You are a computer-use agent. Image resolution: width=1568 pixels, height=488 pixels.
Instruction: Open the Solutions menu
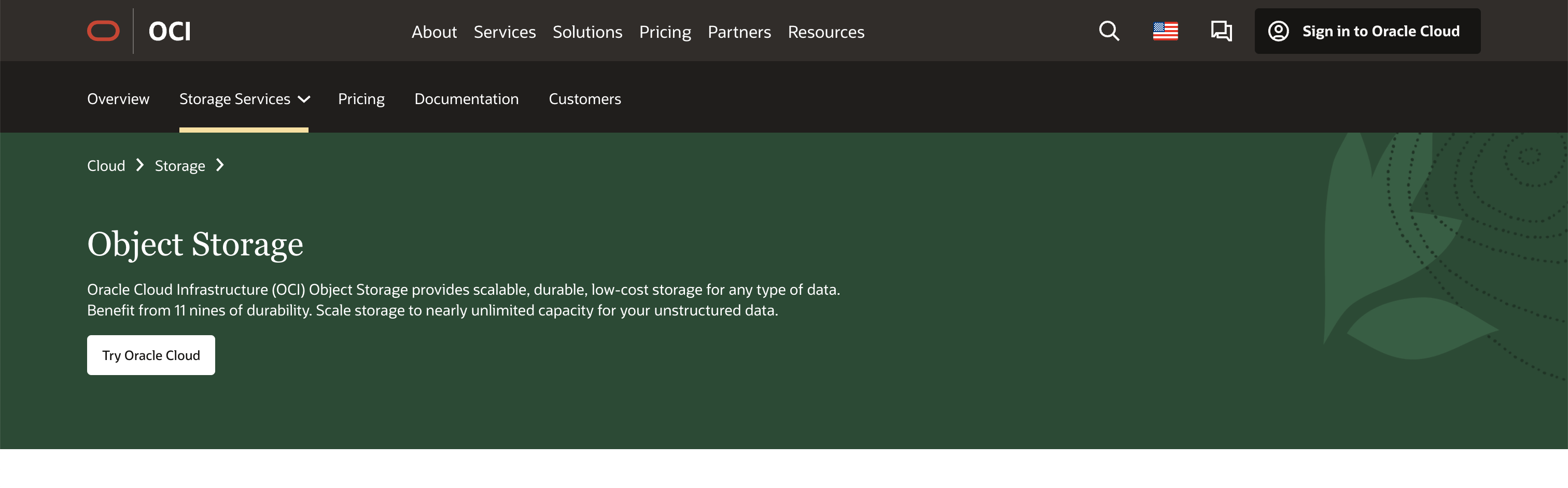(x=587, y=32)
